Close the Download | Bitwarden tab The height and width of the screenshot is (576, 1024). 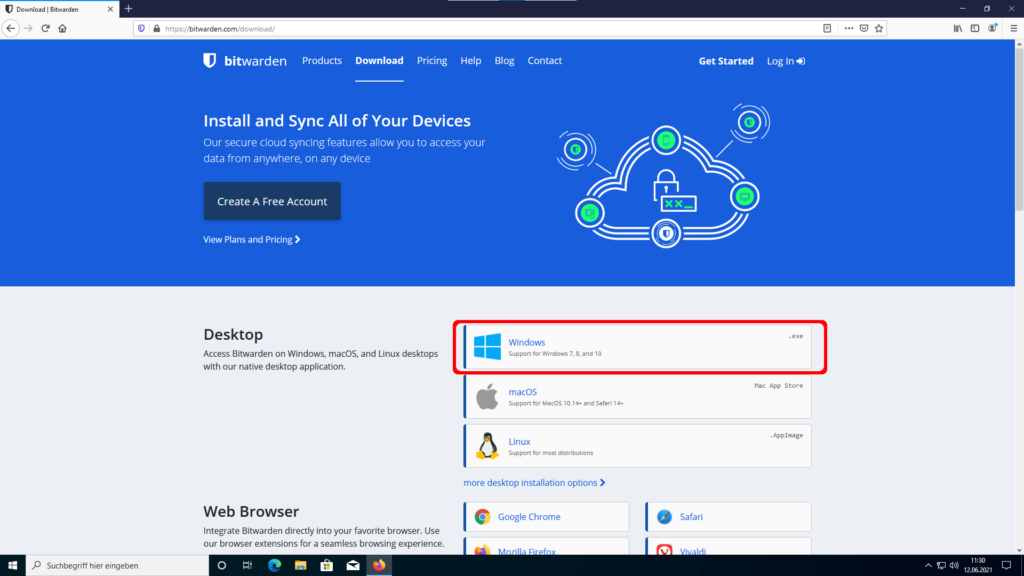pyautogui.click(x=110, y=9)
